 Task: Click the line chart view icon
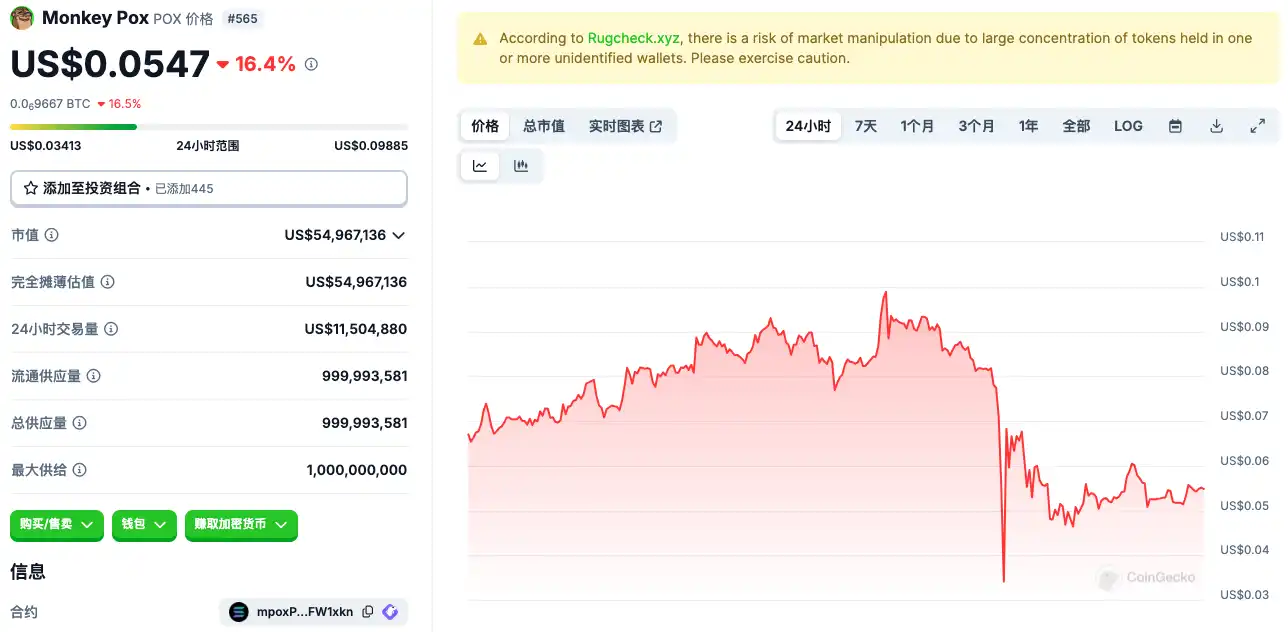pyautogui.click(x=480, y=166)
